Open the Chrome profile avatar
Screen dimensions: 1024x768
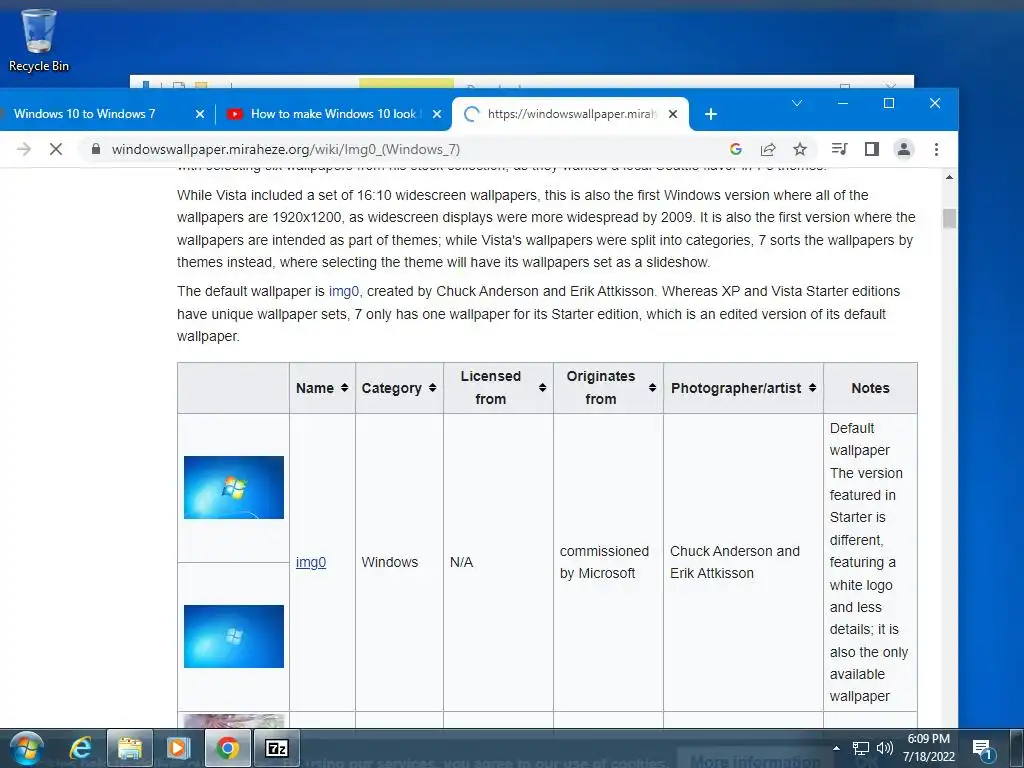pos(904,149)
